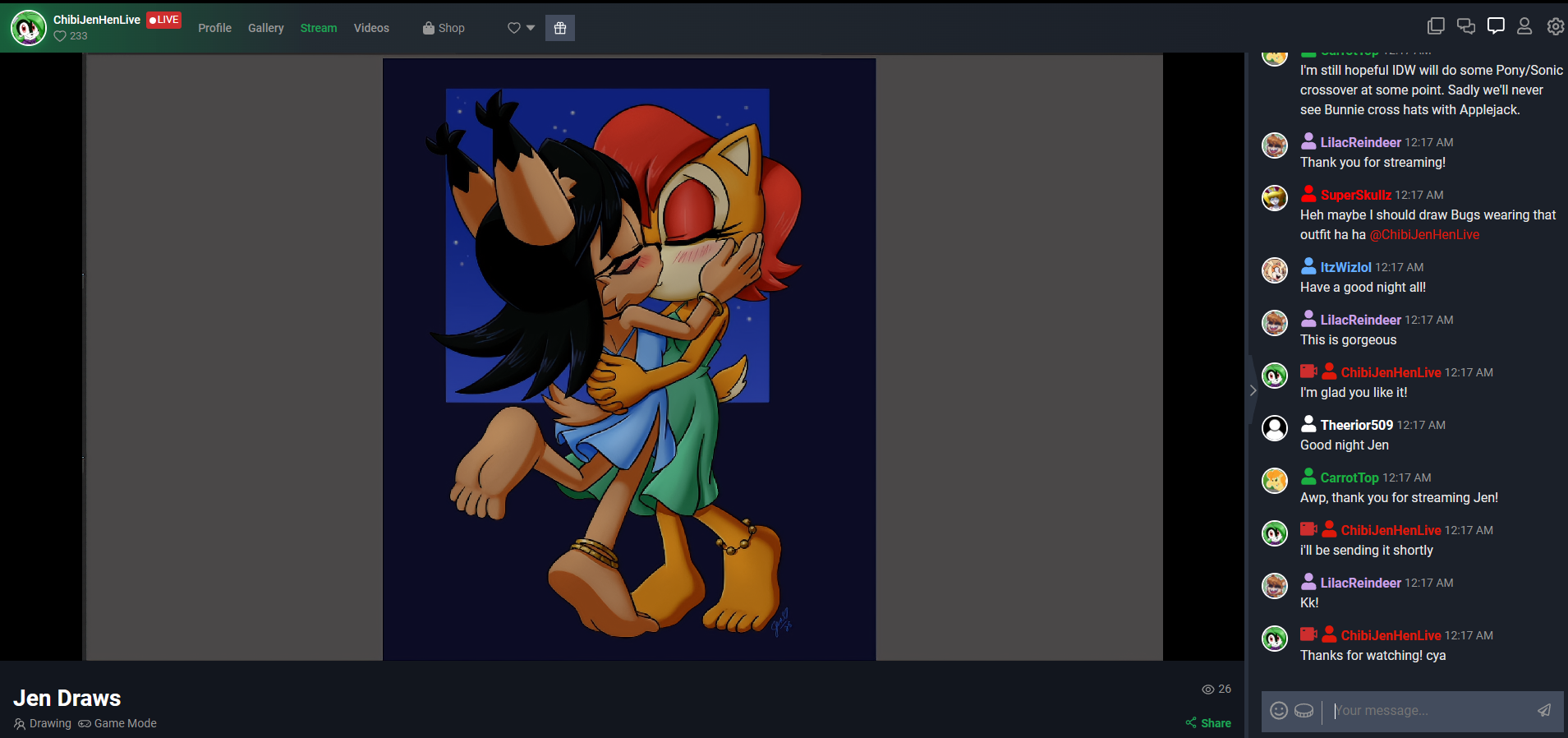The image size is (1568, 738).
Task: Open SuperSkullz username in chat
Action: click(1355, 195)
